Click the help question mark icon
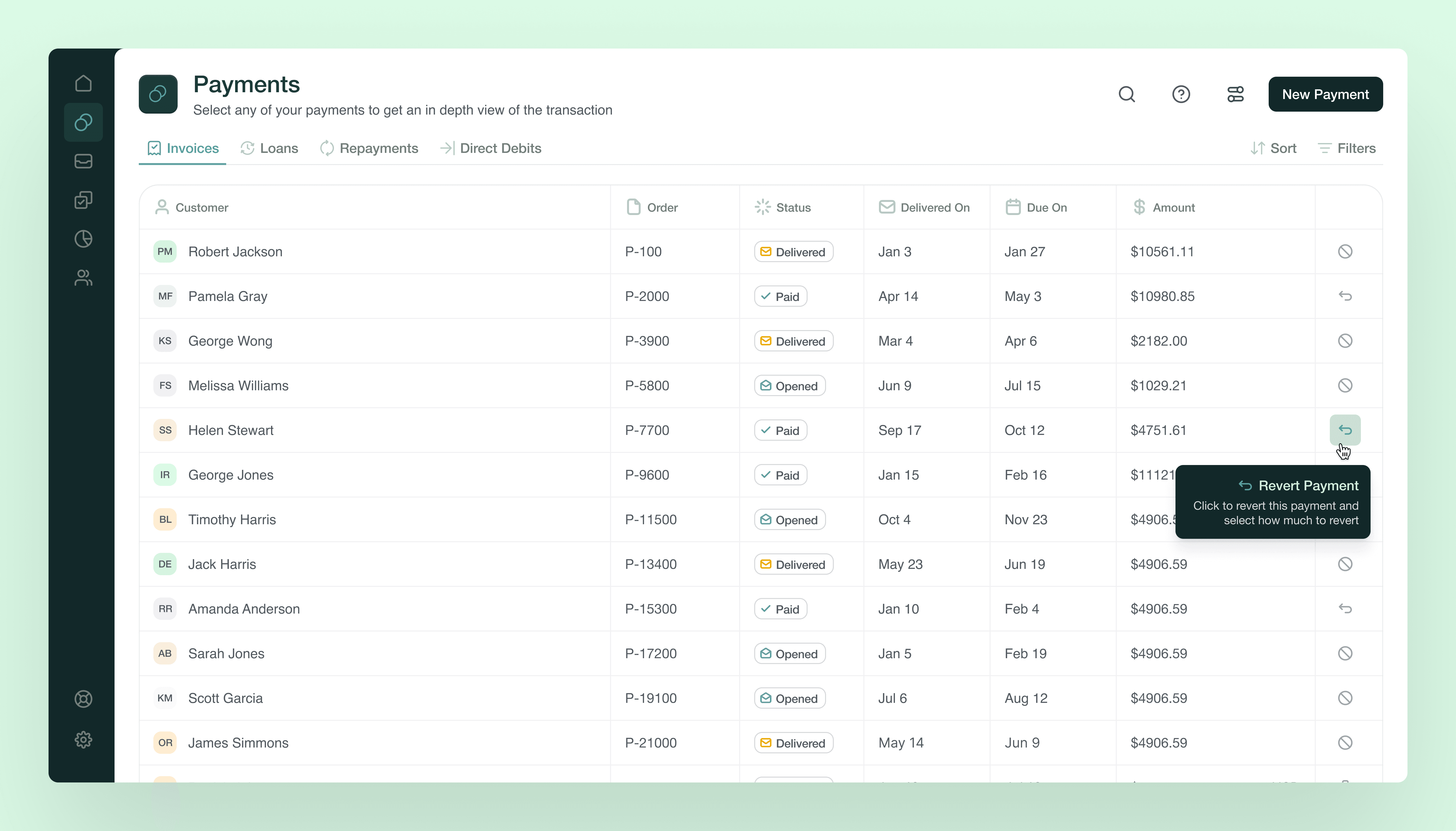This screenshot has width=1456, height=831. point(1181,94)
